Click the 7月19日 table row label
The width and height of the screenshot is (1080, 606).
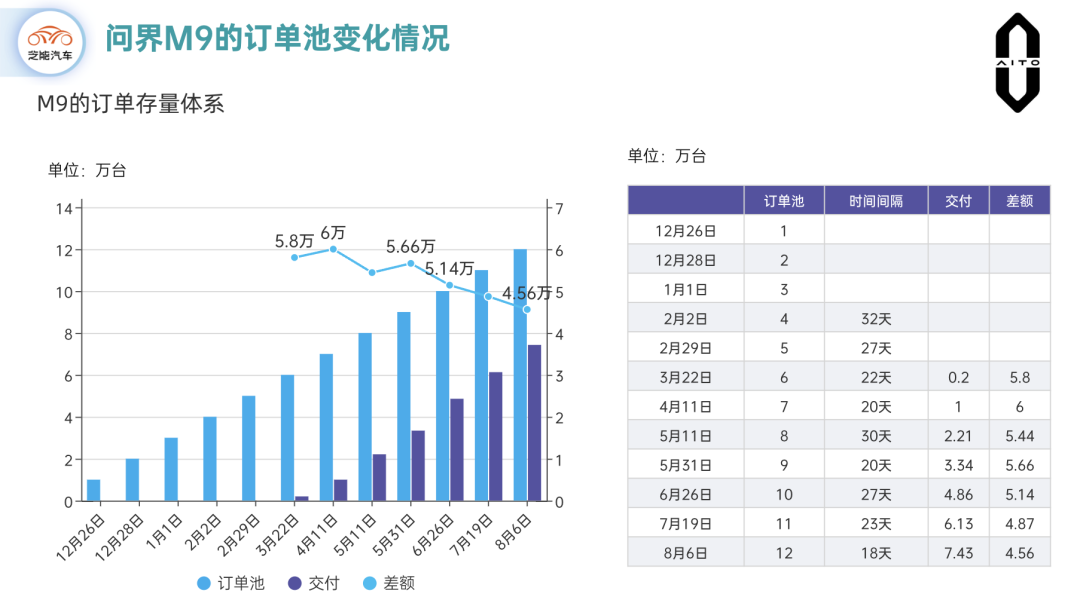point(685,523)
